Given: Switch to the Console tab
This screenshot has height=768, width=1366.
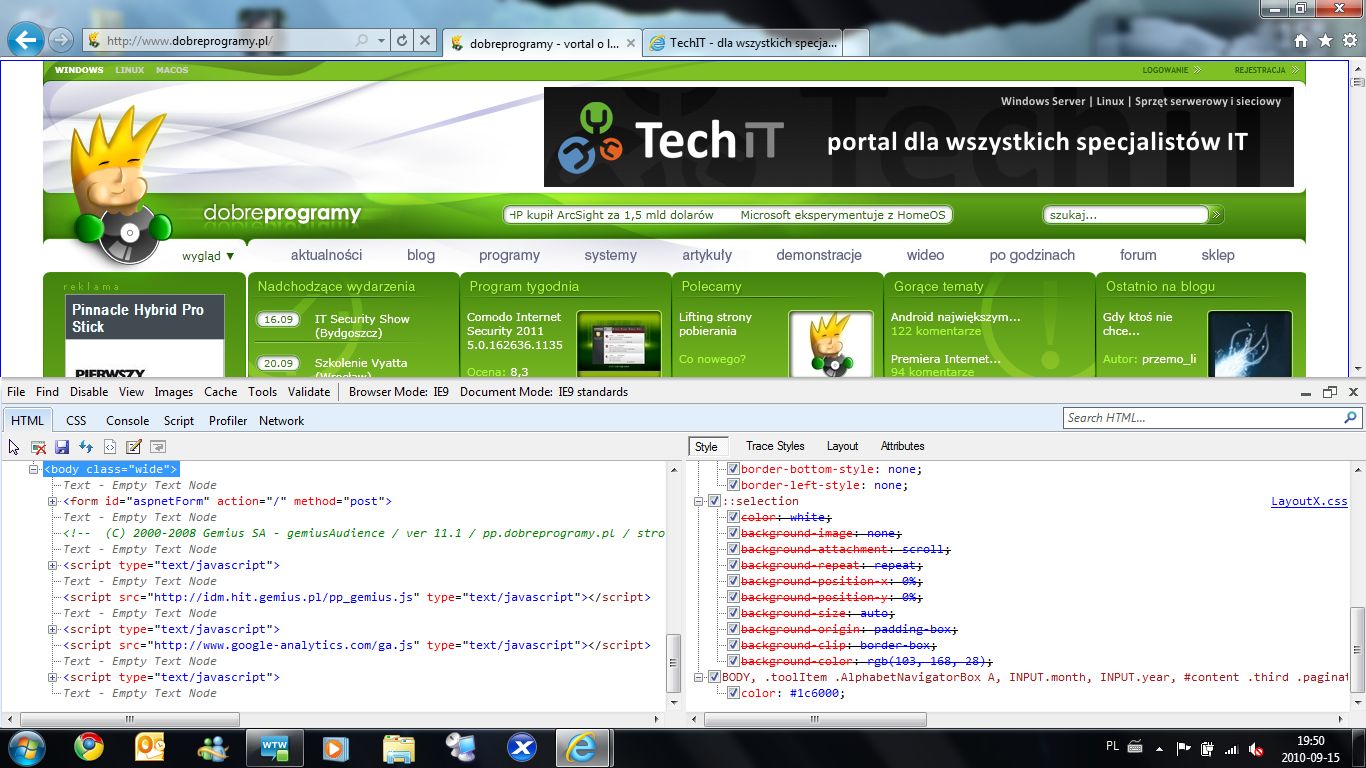Looking at the screenshot, I should (x=128, y=421).
